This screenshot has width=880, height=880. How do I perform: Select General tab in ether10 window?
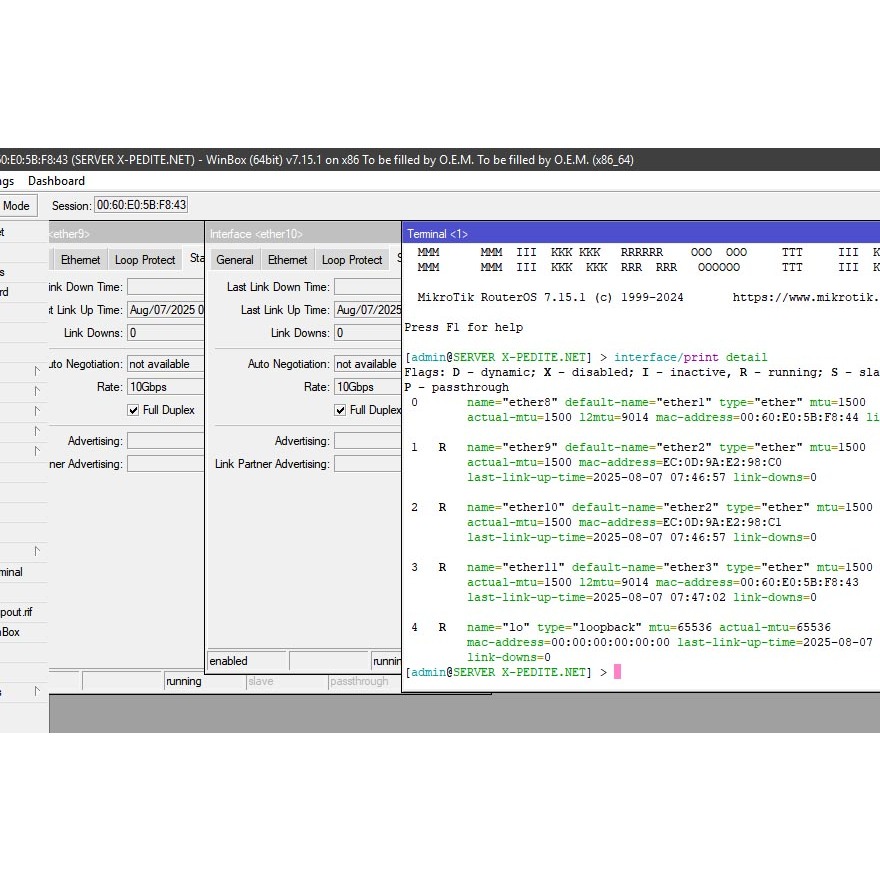click(235, 260)
